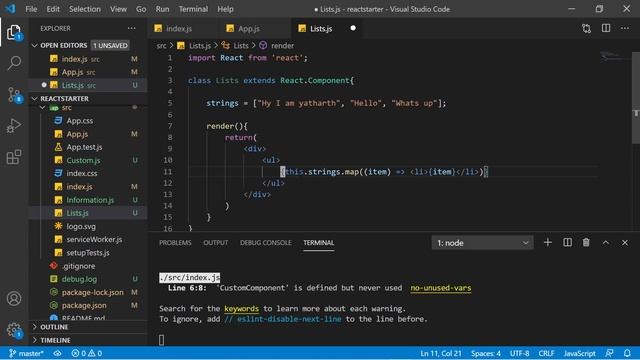Split the terminal panel
This screenshot has width=640, height=360.
click(x=567, y=242)
